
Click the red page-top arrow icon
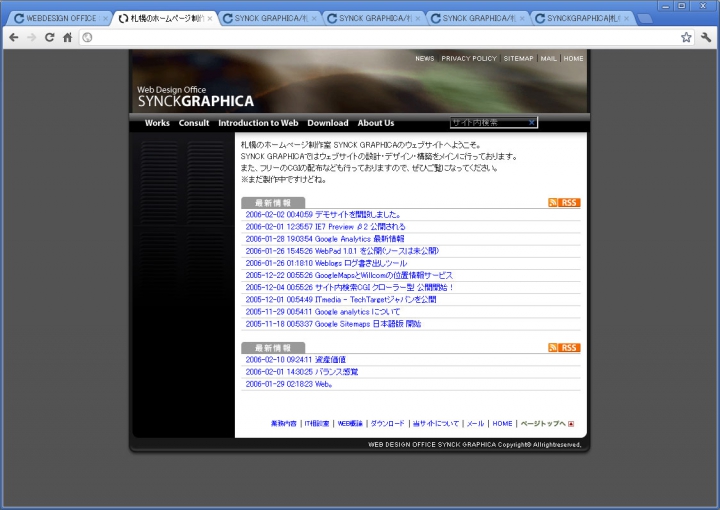tap(571, 424)
